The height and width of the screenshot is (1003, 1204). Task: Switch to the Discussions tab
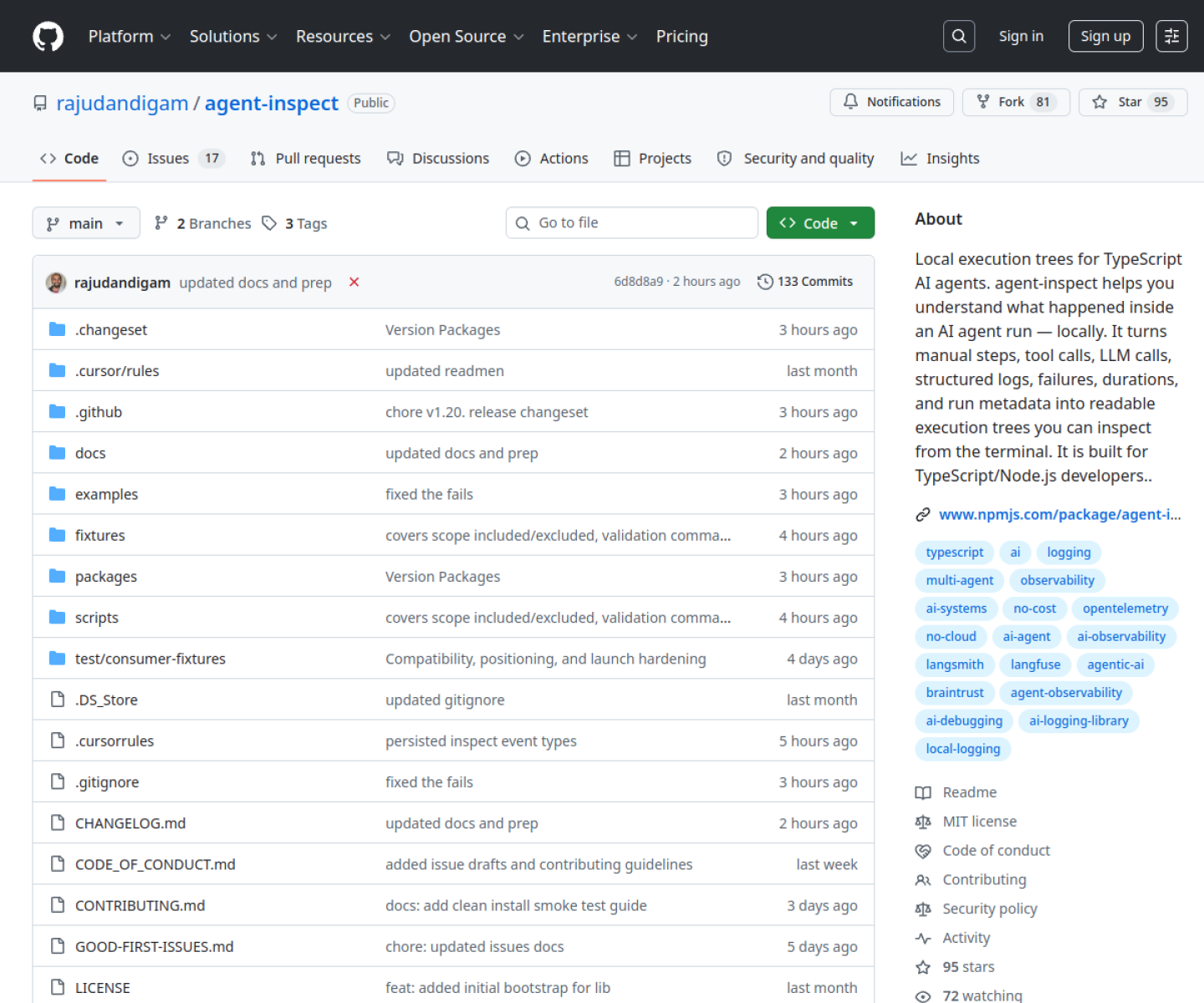[438, 159]
